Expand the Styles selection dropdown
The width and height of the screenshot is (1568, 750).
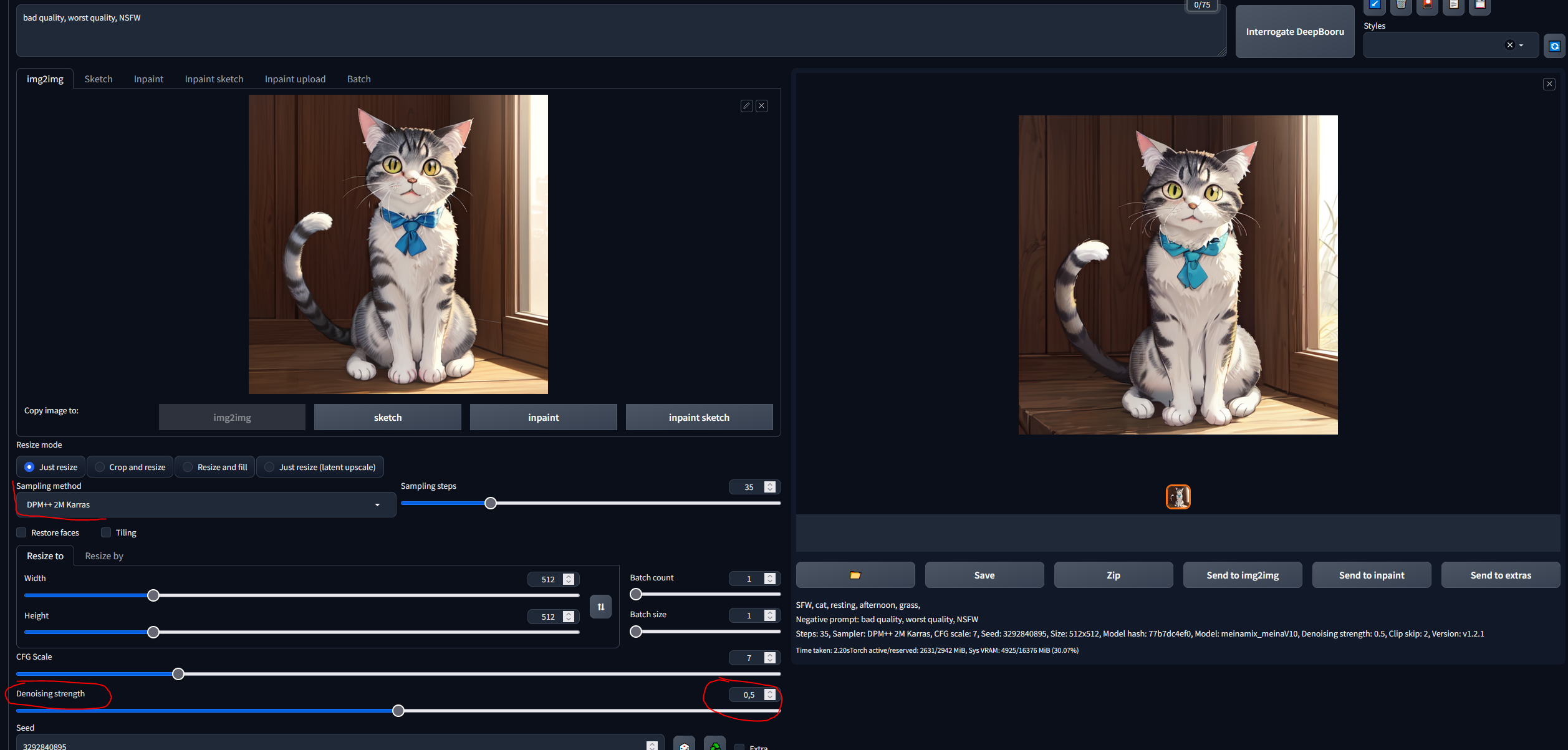click(x=1522, y=45)
